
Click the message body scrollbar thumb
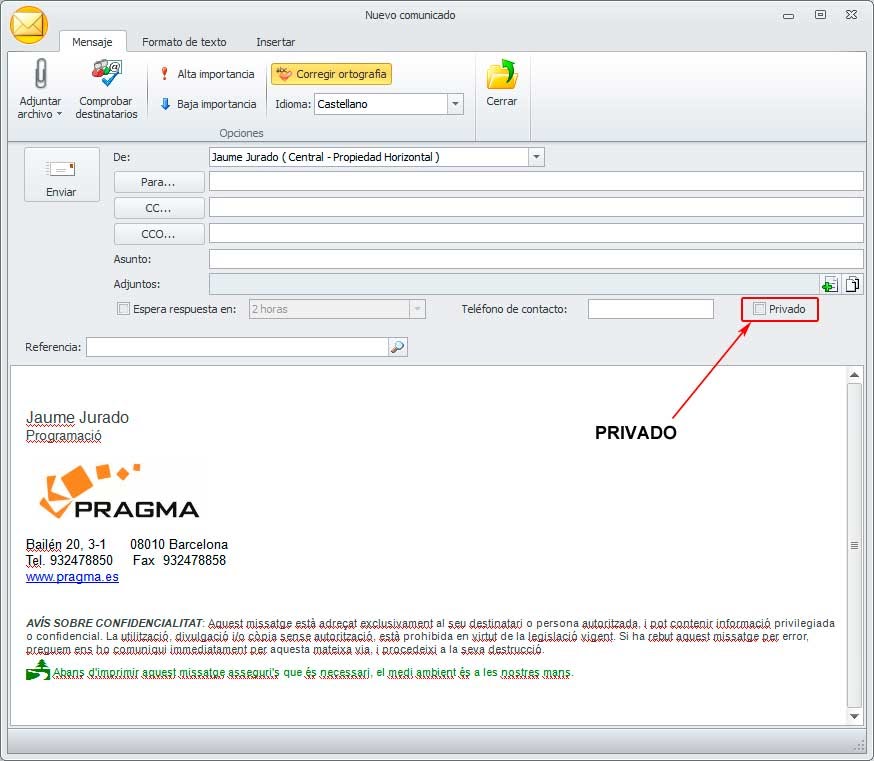pyautogui.click(x=854, y=545)
